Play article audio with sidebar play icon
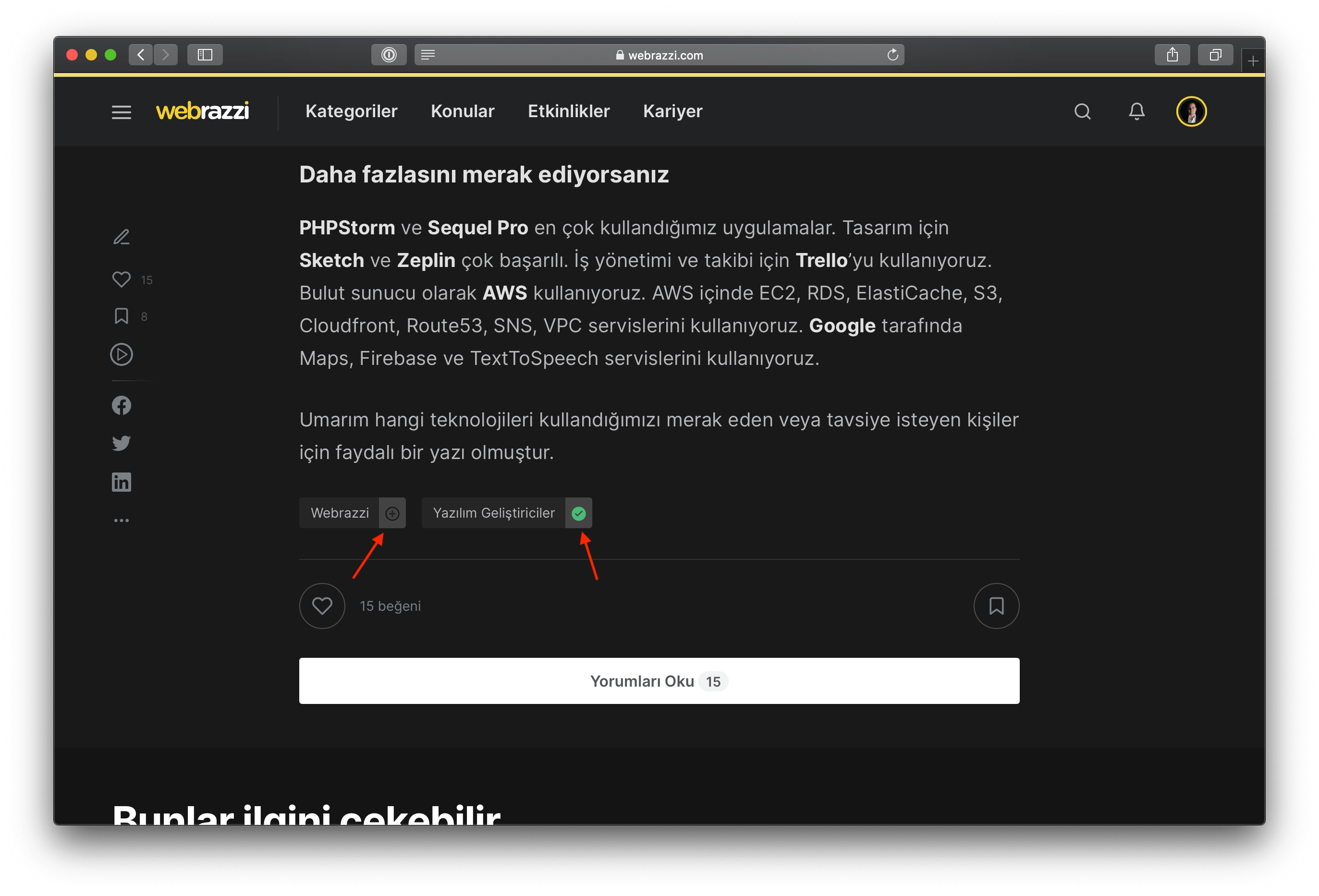 [x=122, y=355]
